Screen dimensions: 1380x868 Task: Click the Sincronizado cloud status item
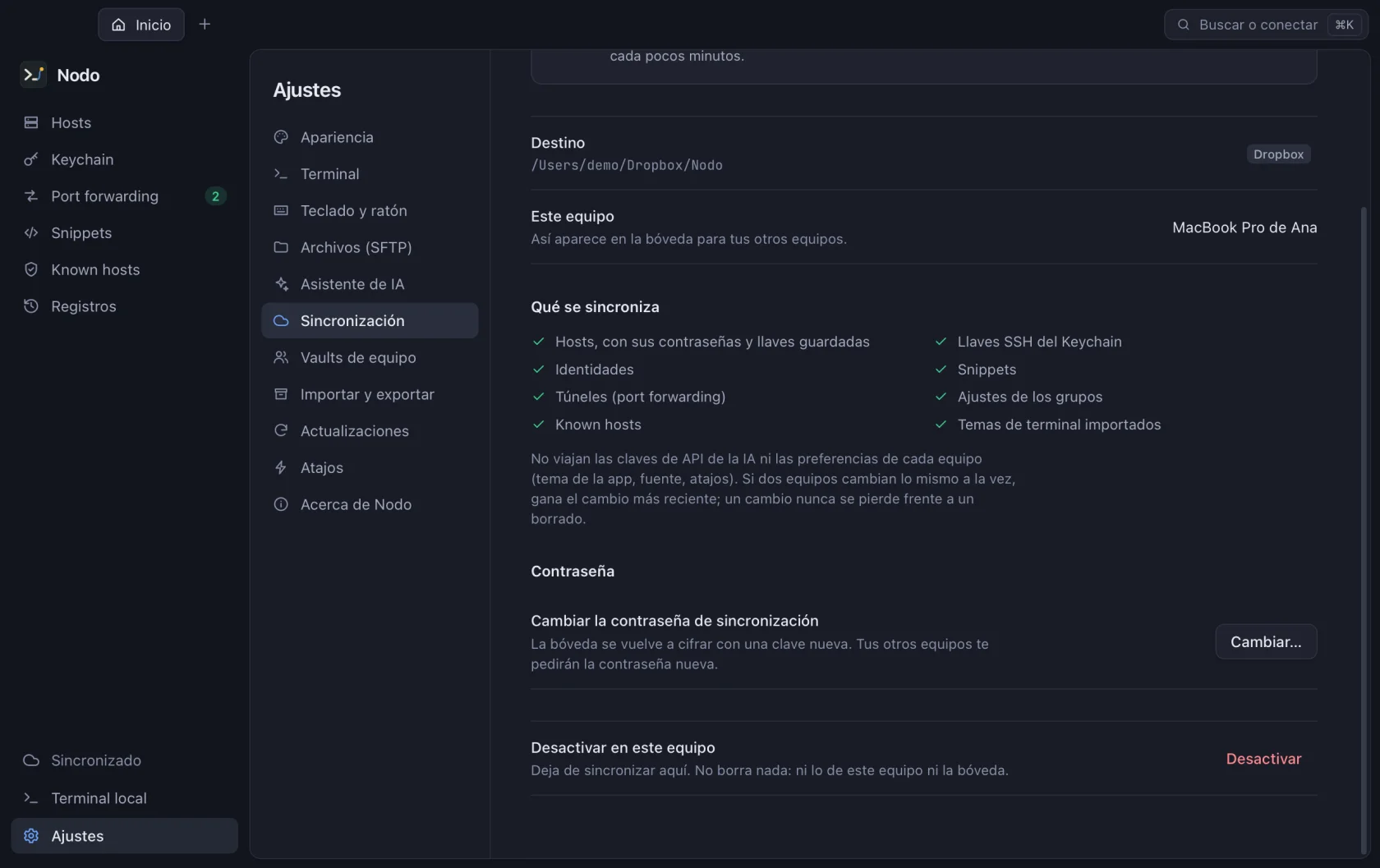point(124,760)
